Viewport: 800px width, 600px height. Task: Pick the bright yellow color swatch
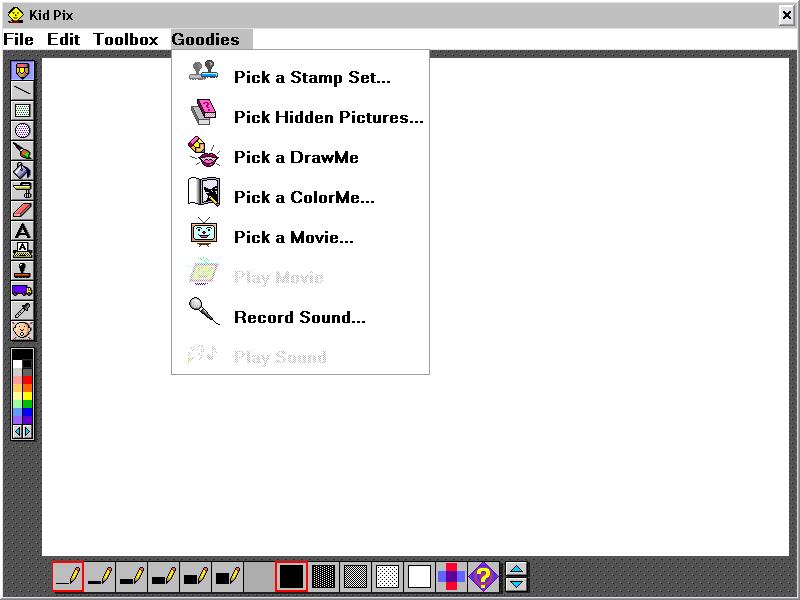pos(28,396)
